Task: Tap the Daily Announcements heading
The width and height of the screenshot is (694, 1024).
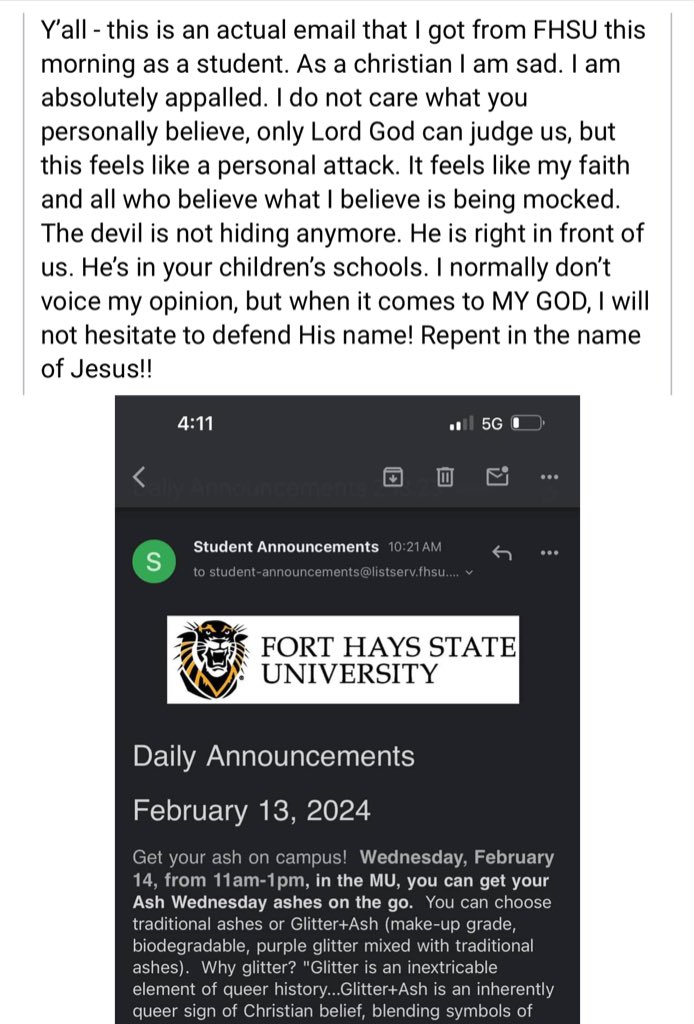Action: tap(274, 756)
